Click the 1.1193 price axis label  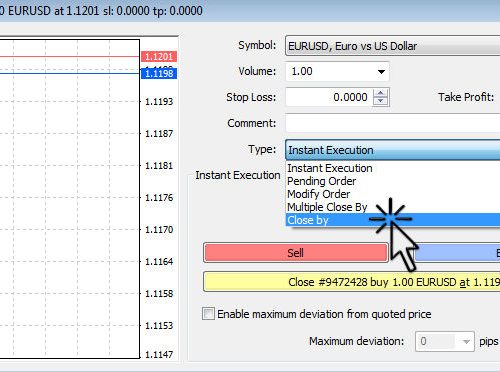pos(159,101)
